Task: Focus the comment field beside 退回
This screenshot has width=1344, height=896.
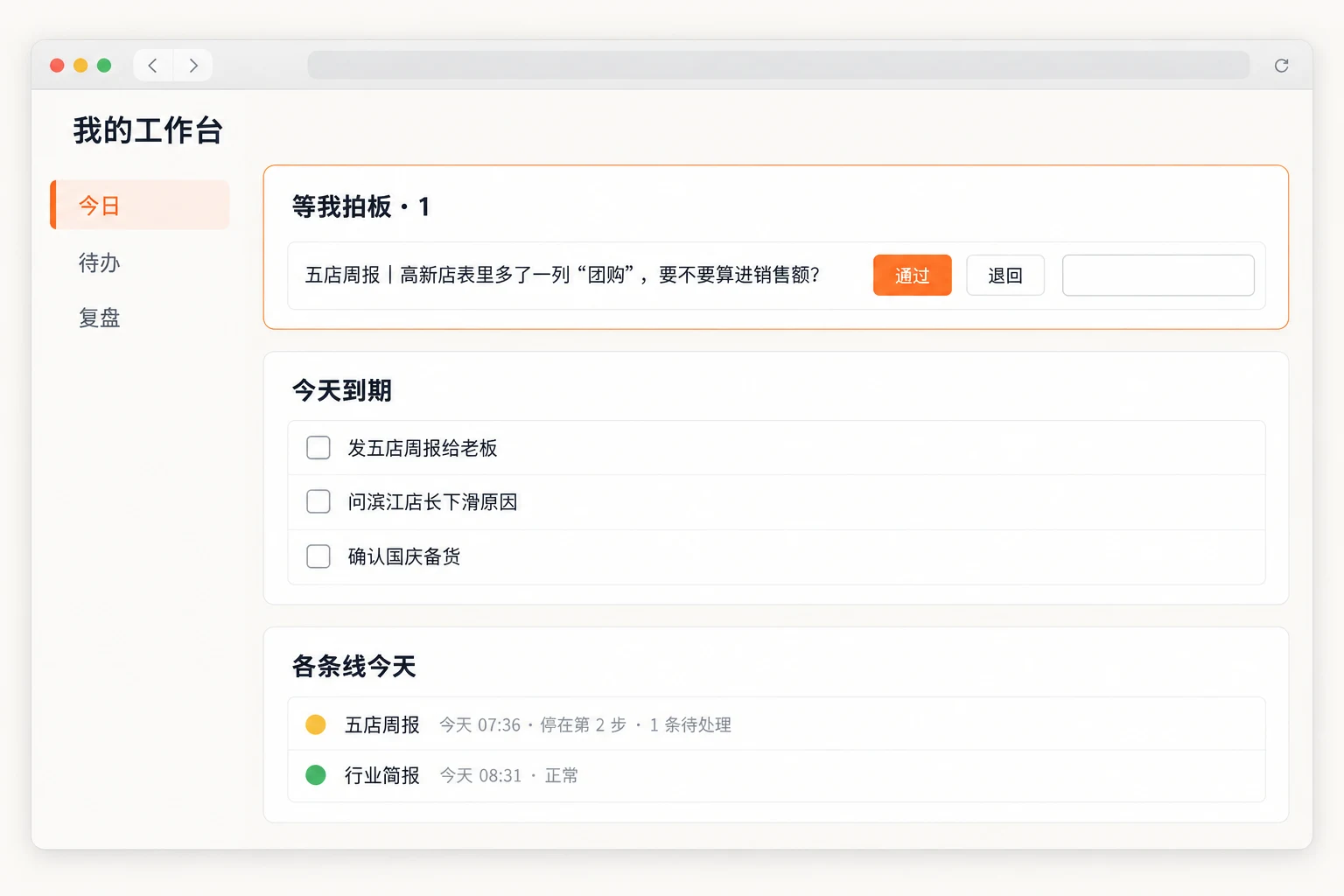Action: pyautogui.click(x=1158, y=276)
